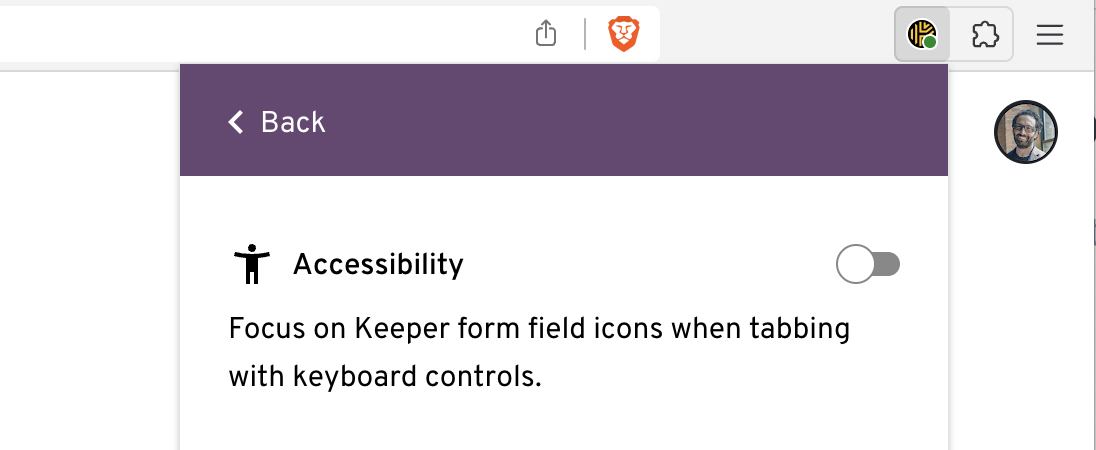
Task: Click the Keeper extension toolbar icon
Action: click(x=922, y=36)
